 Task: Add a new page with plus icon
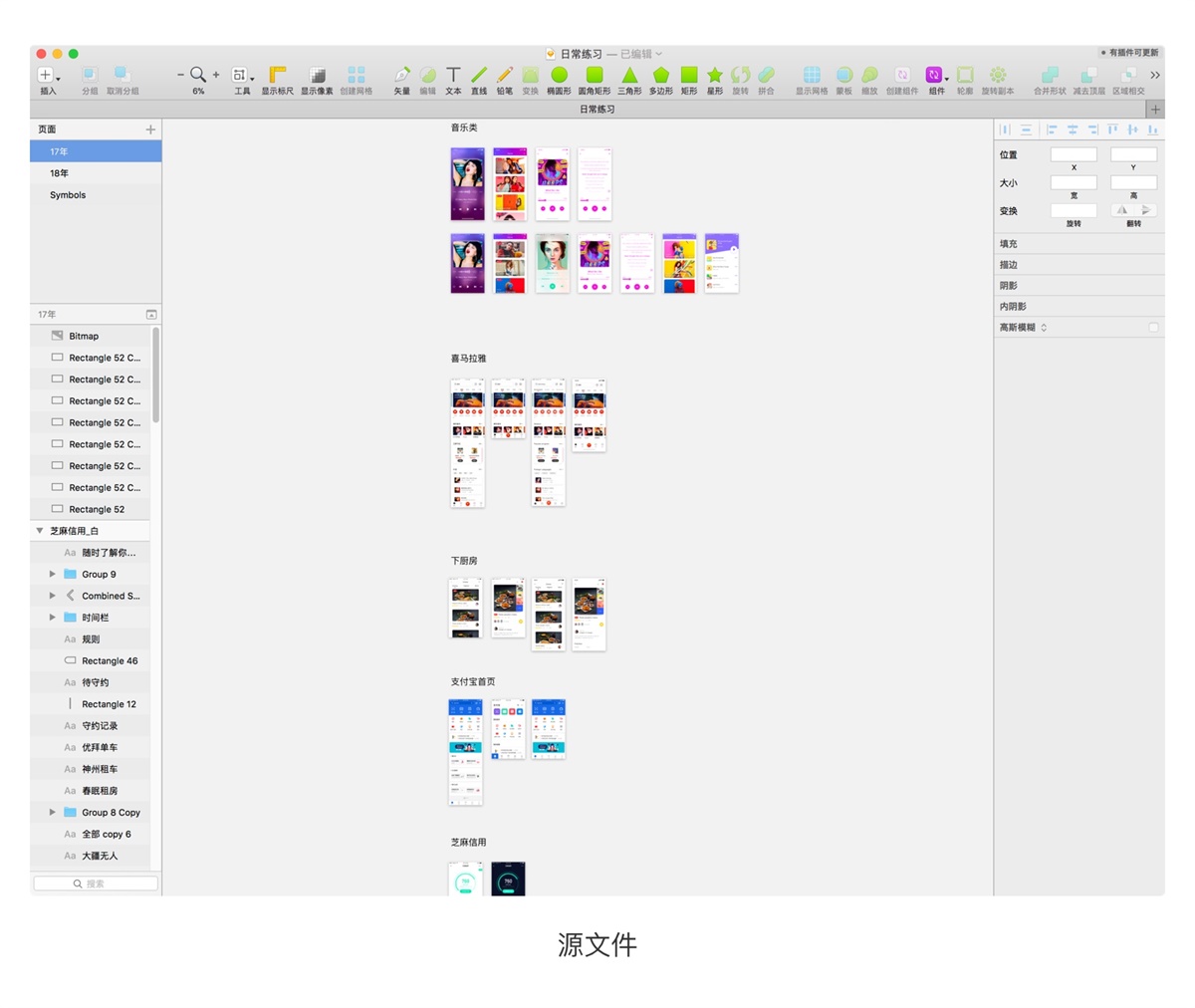pyautogui.click(x=150, y=129)
